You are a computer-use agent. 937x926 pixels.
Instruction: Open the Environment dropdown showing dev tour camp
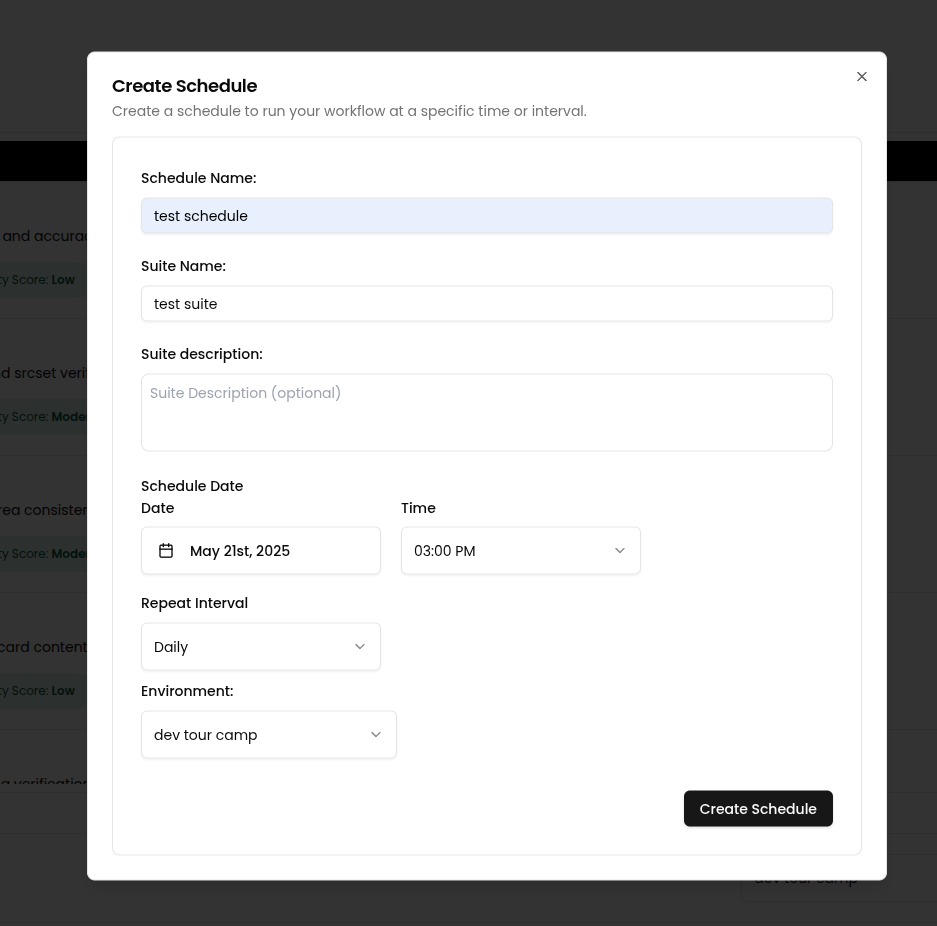coord(268,734)
